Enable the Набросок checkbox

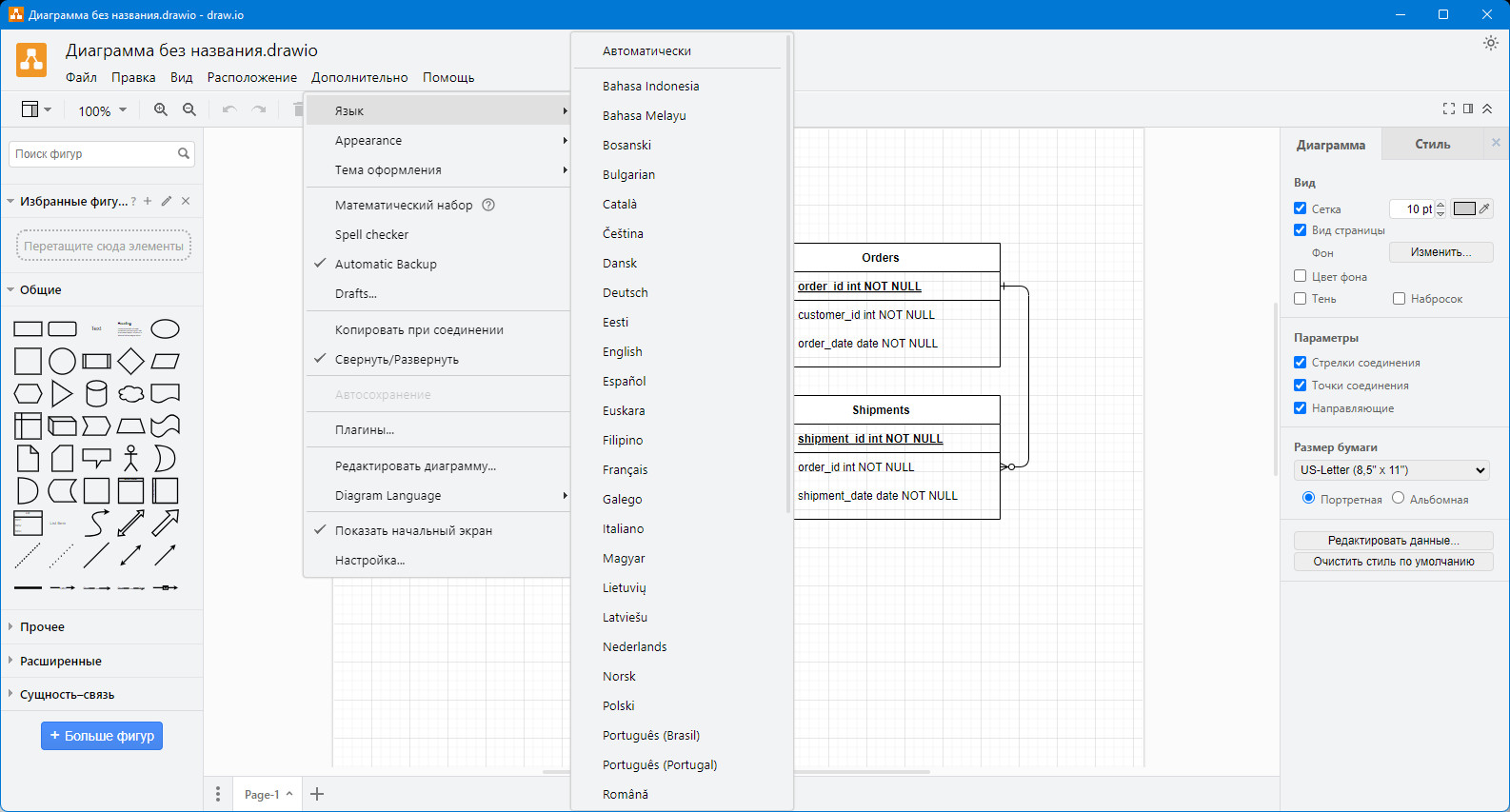coord(1399,298)
